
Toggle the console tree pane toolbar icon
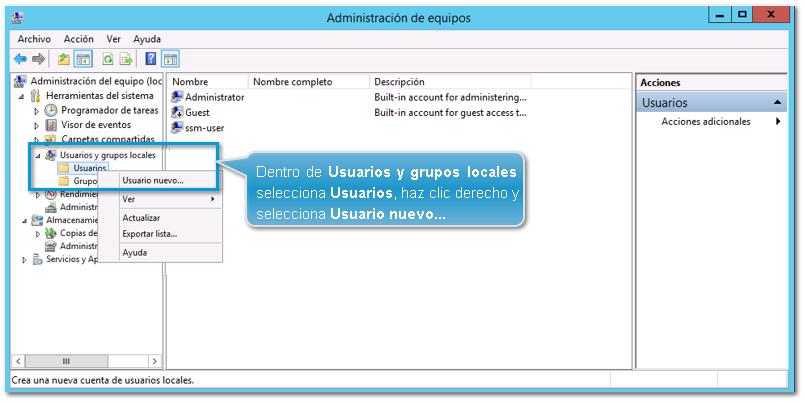[x=83, y=59]
